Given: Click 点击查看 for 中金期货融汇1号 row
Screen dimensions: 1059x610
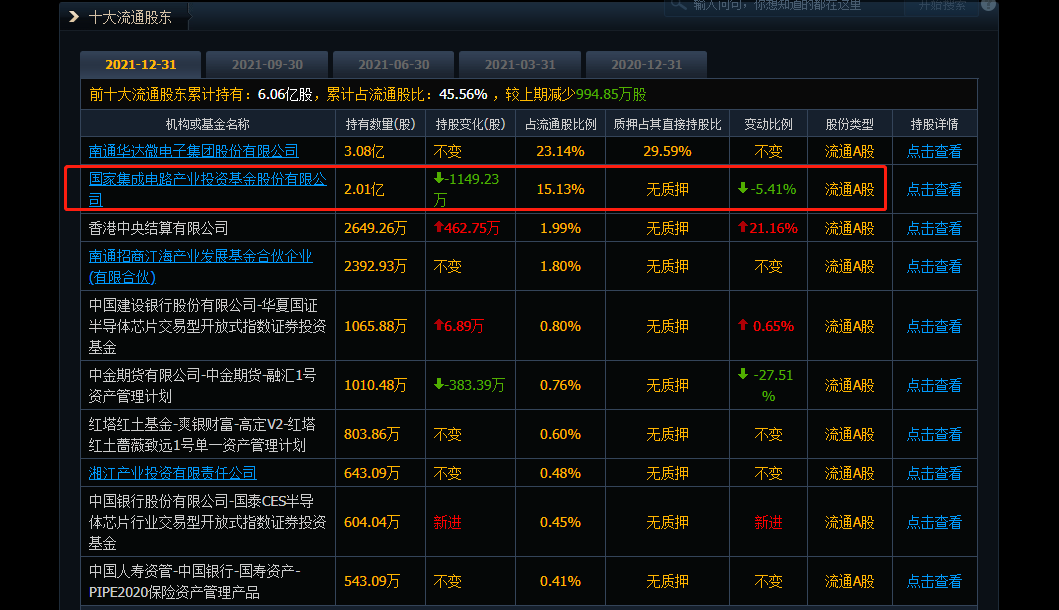Looking at the screenshot, I should coord(934,385).
